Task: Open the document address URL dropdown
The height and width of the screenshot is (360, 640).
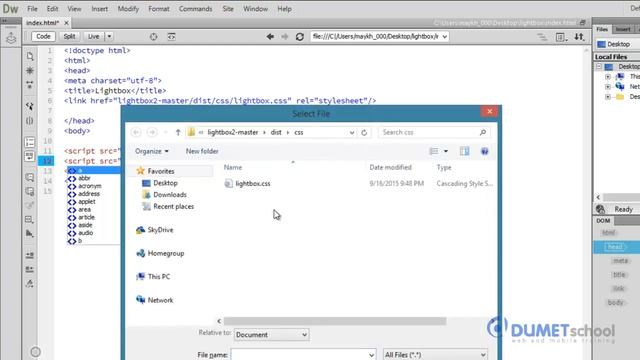Action: click(x=444, y=36)
